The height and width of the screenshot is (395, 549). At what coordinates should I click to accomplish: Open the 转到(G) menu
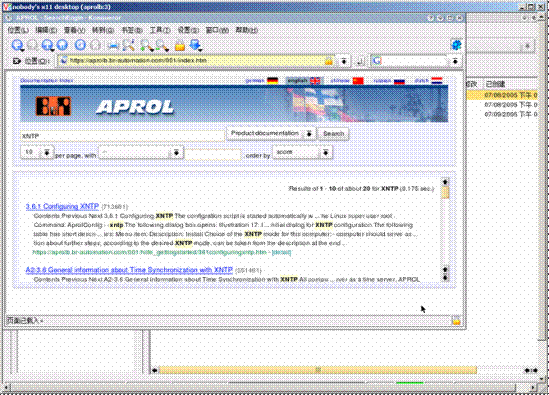coord(103,30)
